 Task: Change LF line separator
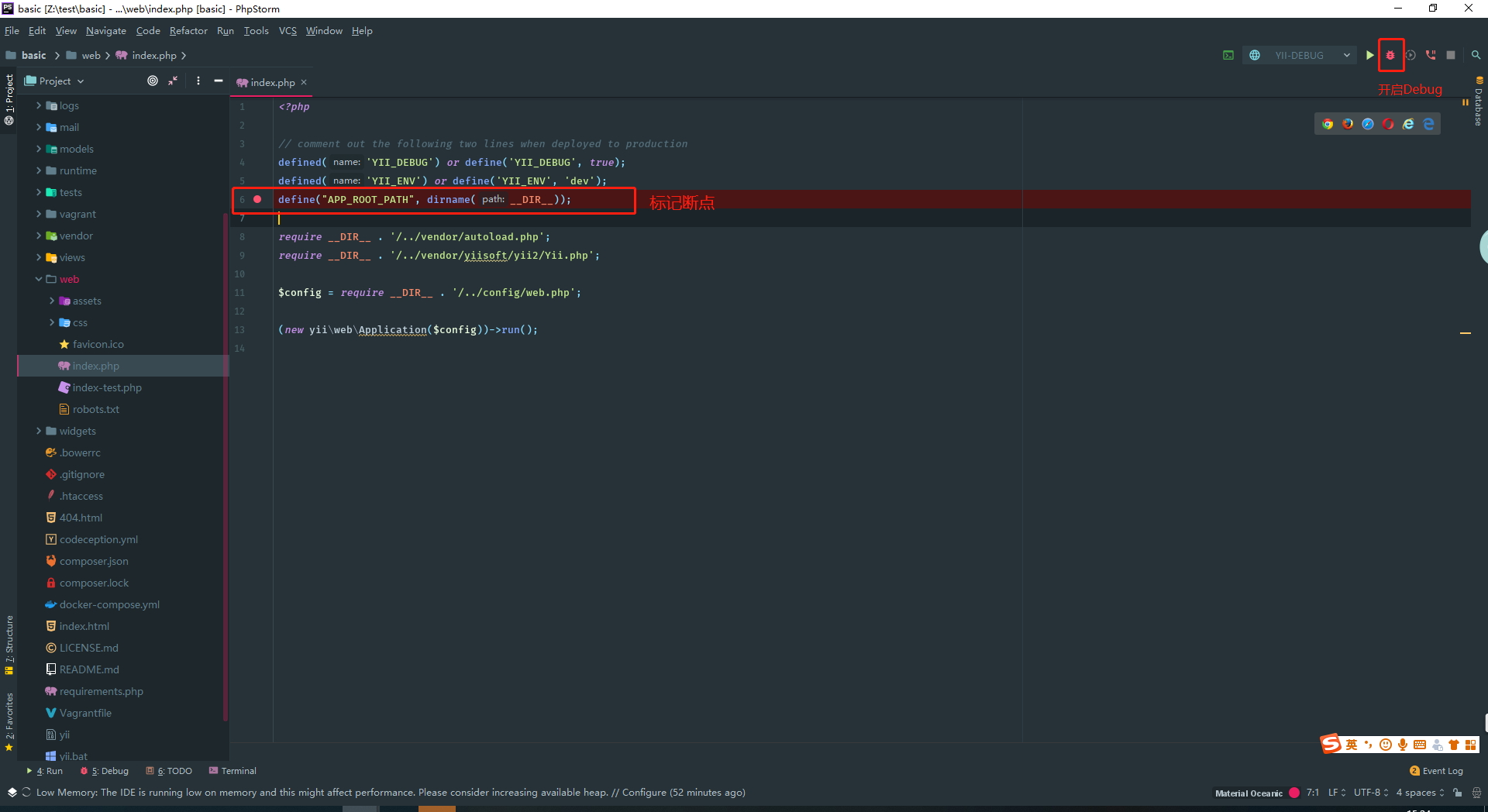click(x=1337, y=793)
